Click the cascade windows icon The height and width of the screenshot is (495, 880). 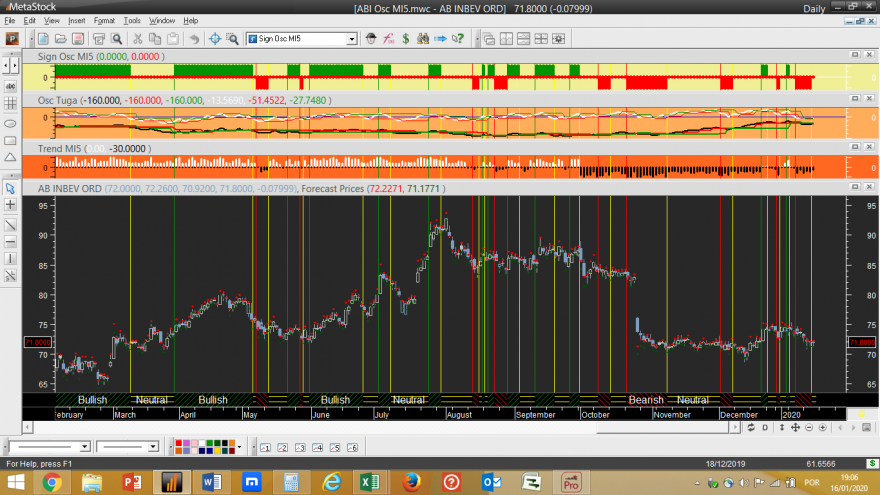pyautogui.click(x=489, y=39)
